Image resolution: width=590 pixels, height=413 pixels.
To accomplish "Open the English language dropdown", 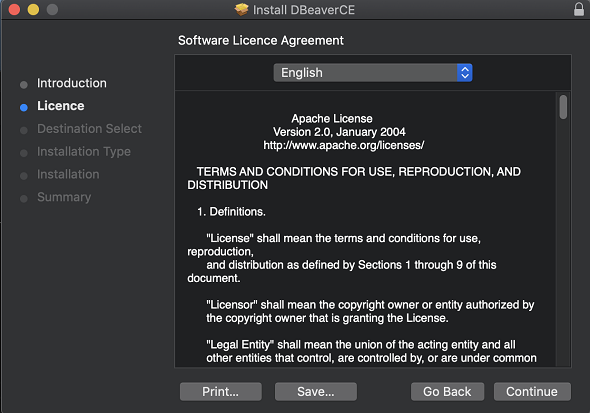I will [x=373, y=73].
